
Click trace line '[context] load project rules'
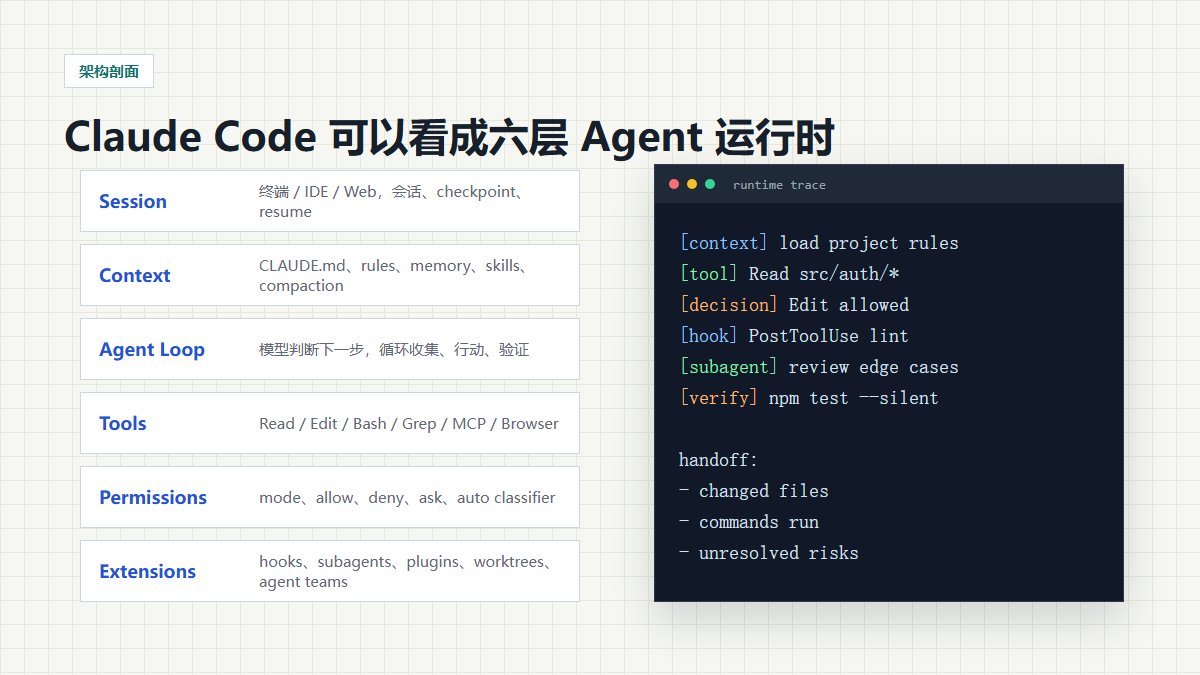point(819,243)
